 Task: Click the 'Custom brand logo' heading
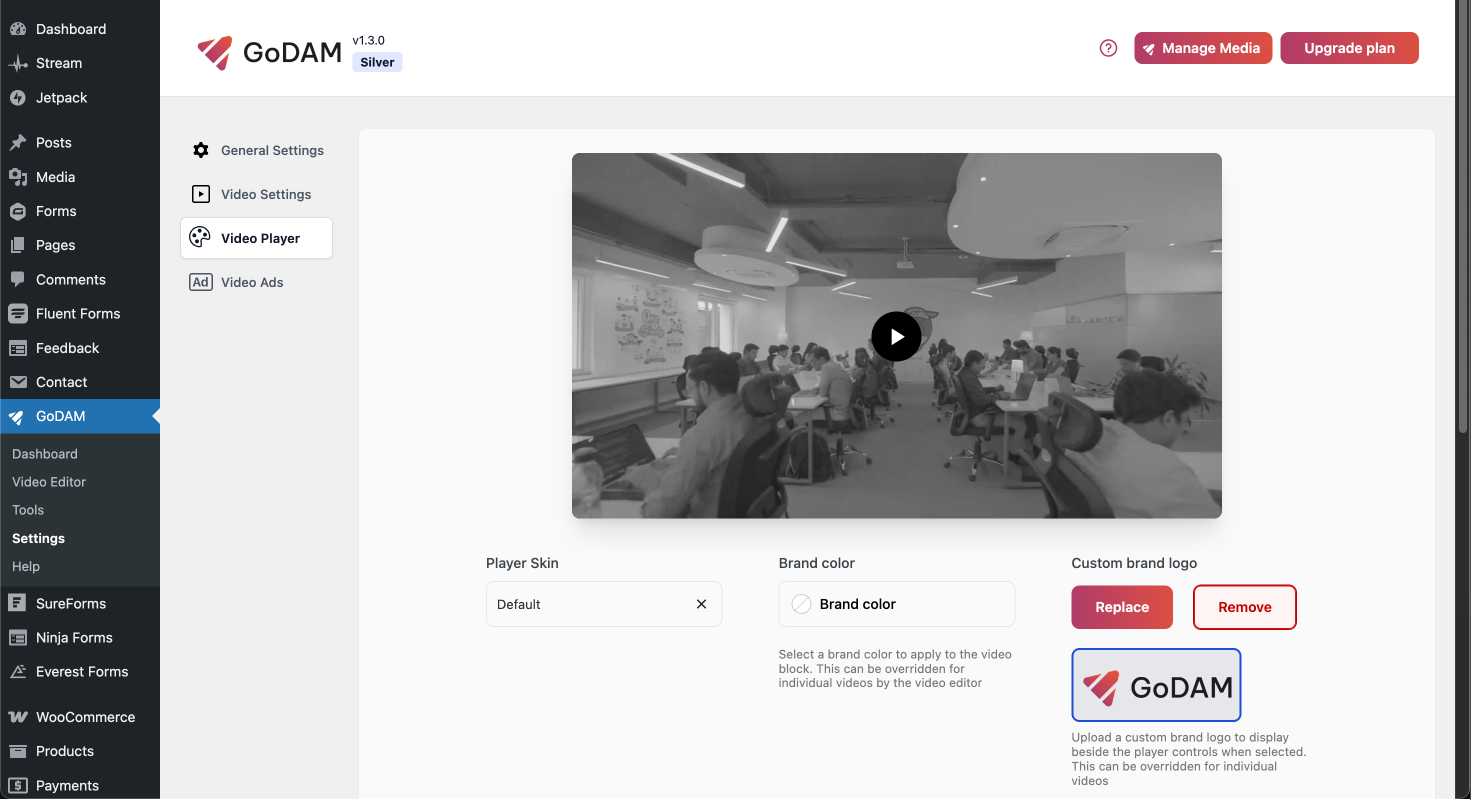(1134, 563)
